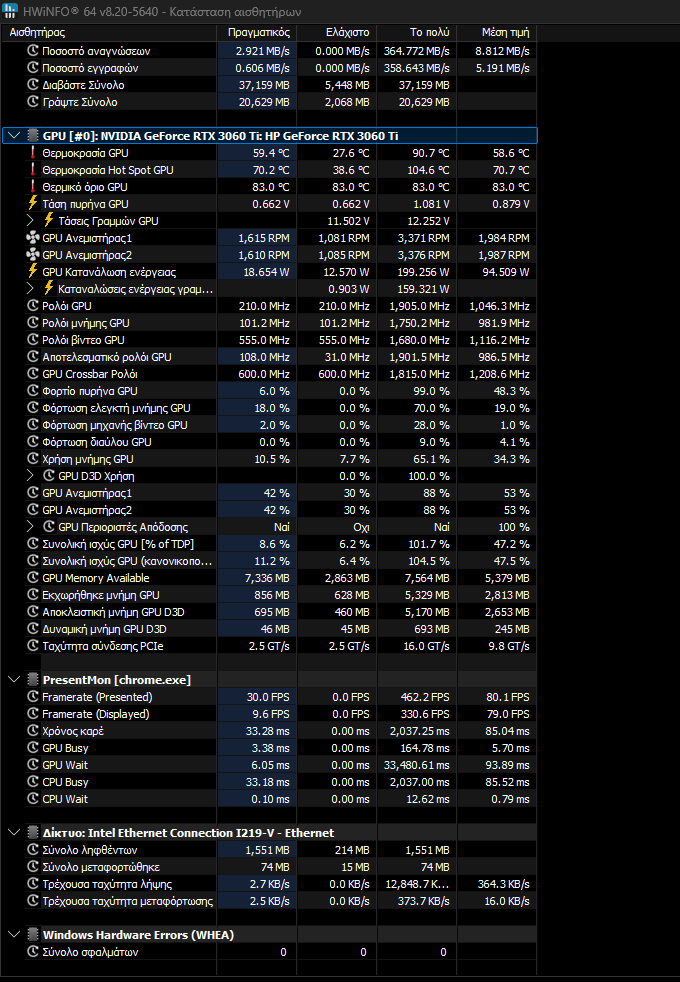
Task: Click the 199.256 W maximum power value
Action: (423, 272)
